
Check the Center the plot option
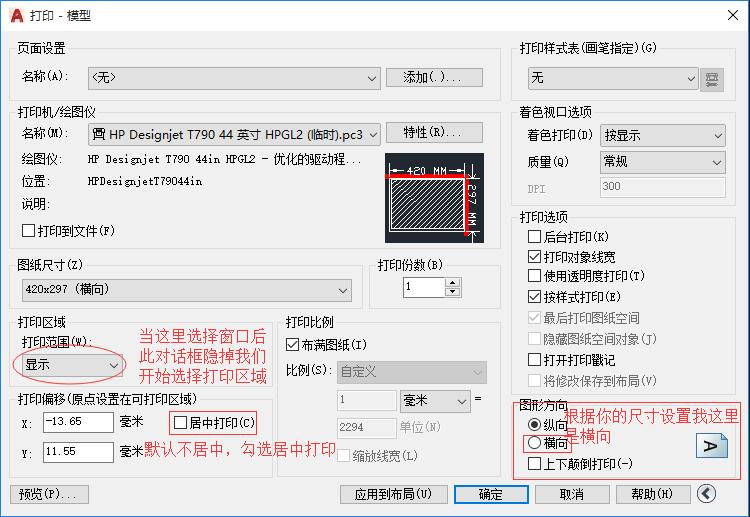tap(180, 422)
